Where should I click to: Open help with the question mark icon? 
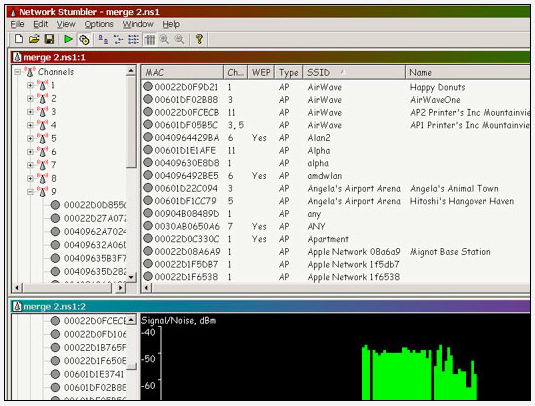[199, 39]
